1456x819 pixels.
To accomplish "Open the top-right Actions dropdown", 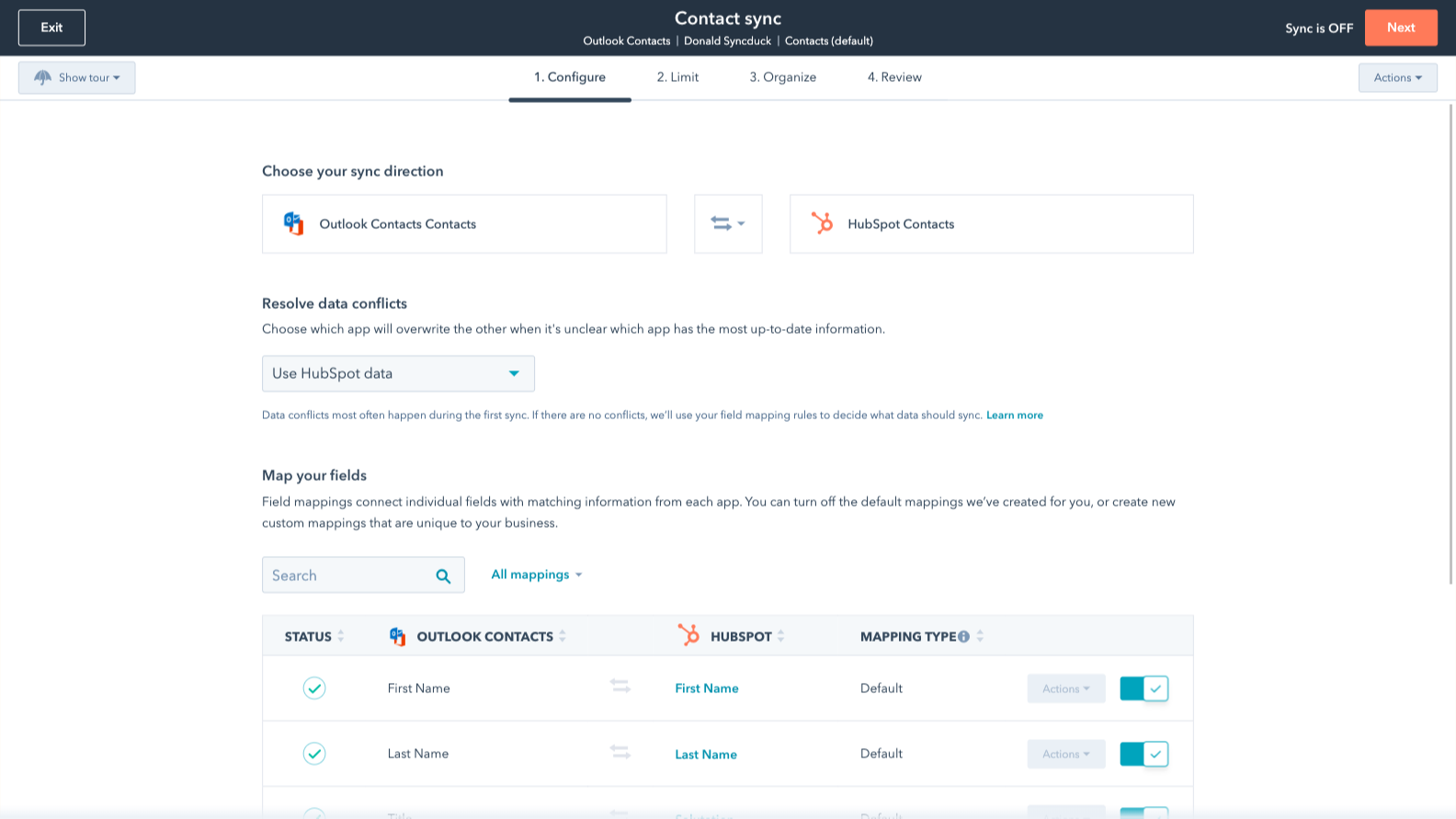I will (1397, 78).
